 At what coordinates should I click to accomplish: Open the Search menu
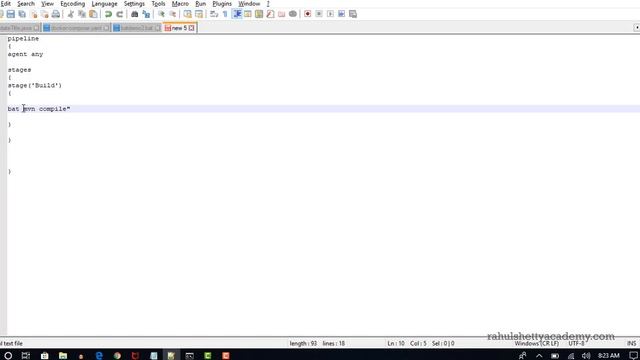26,4
